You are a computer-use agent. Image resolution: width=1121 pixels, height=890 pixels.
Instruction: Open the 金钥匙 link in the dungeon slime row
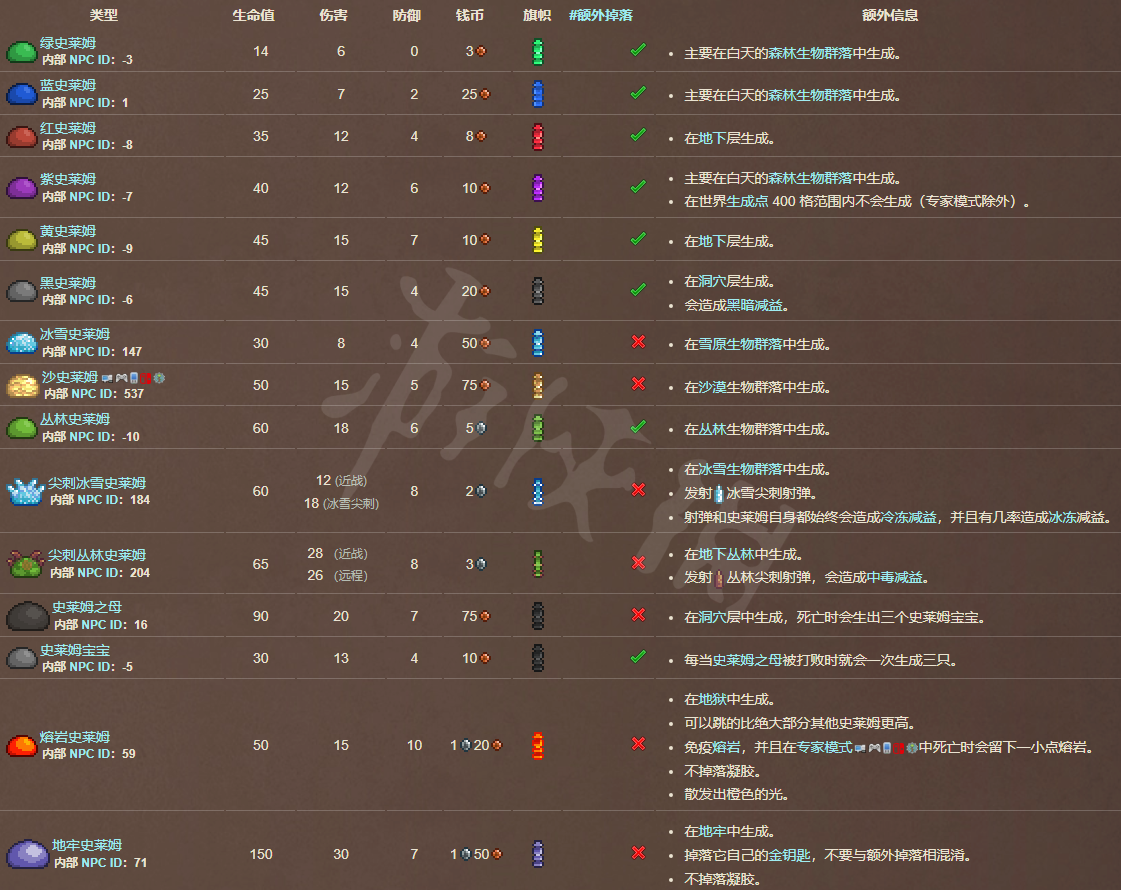pyautogui.click(x=789, y=855)
